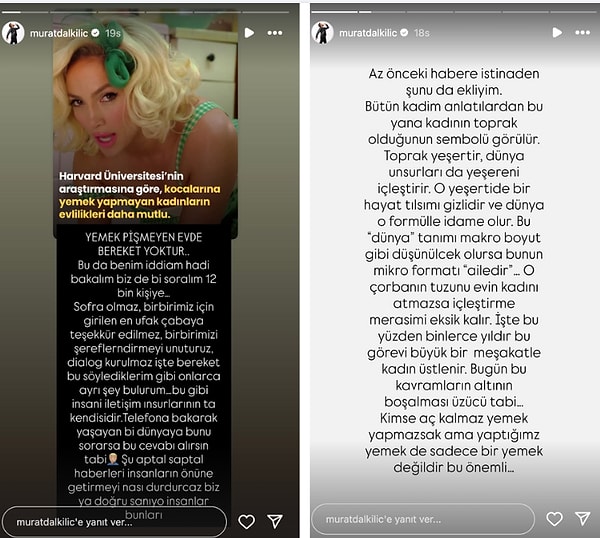Screen dimensions: 600x538
Task: Open the three-dot menu on the right story
Action: tap(582, 33)
